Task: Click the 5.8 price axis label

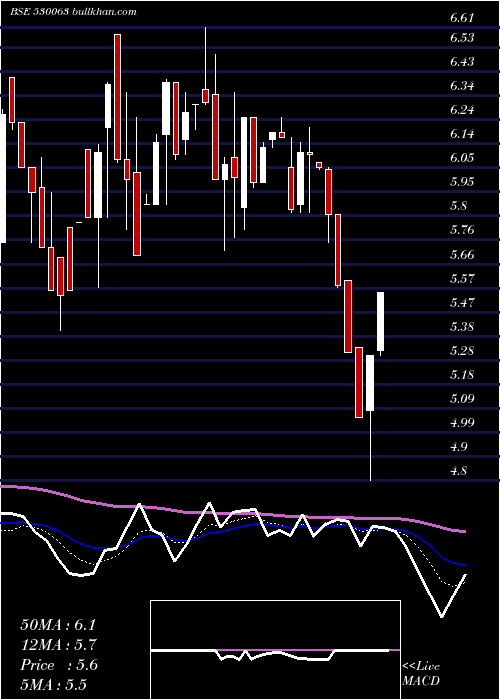Action: (458, 206)
